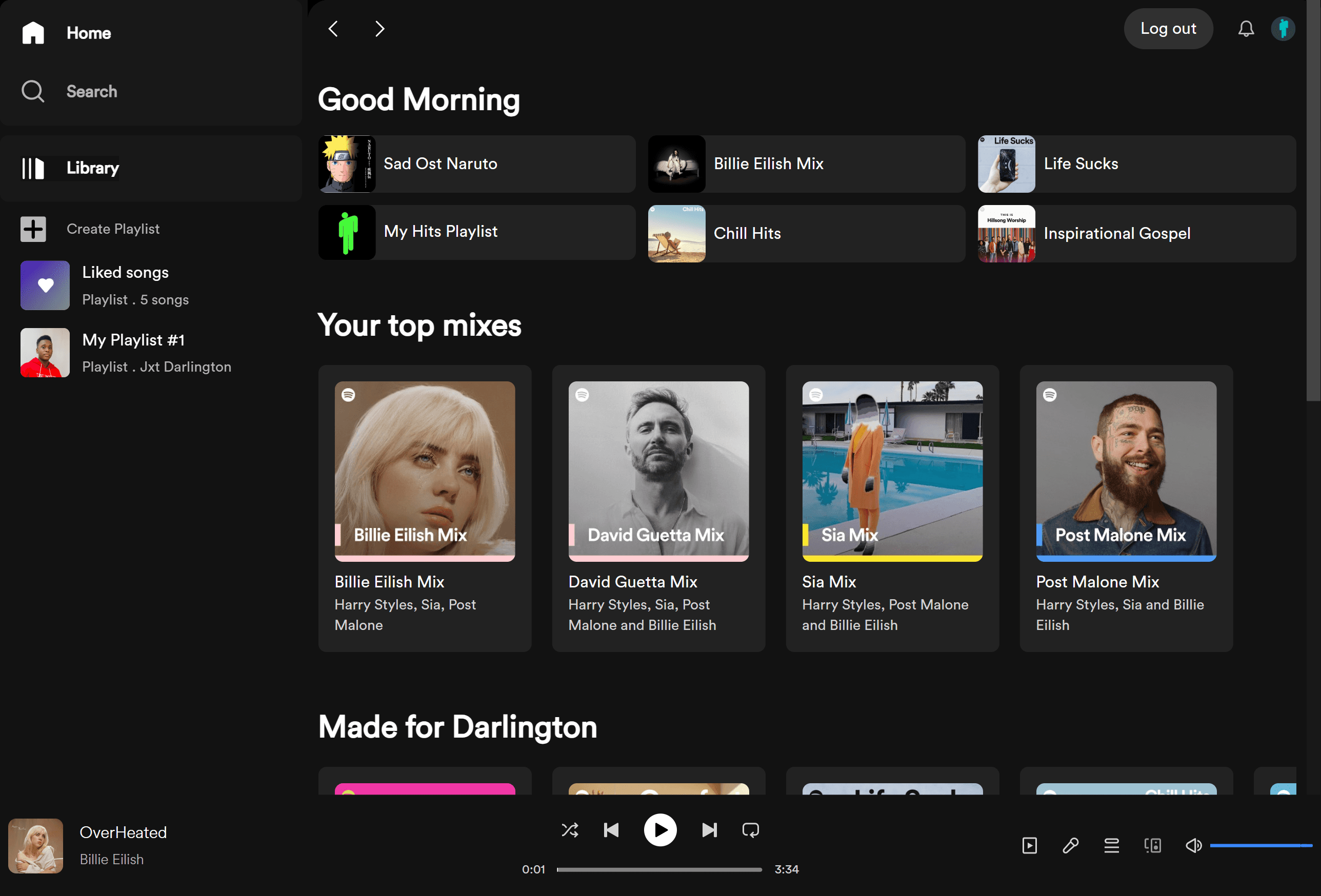This screenshot has height=896, width=1321.
Task: Open the Post Malone Mix card
Action: (x=1126, y=508)
